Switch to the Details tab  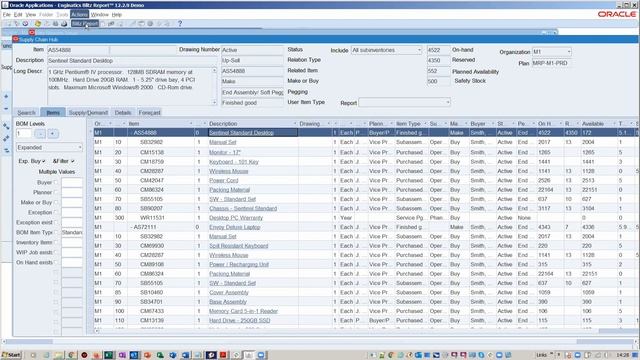(123, 113)
